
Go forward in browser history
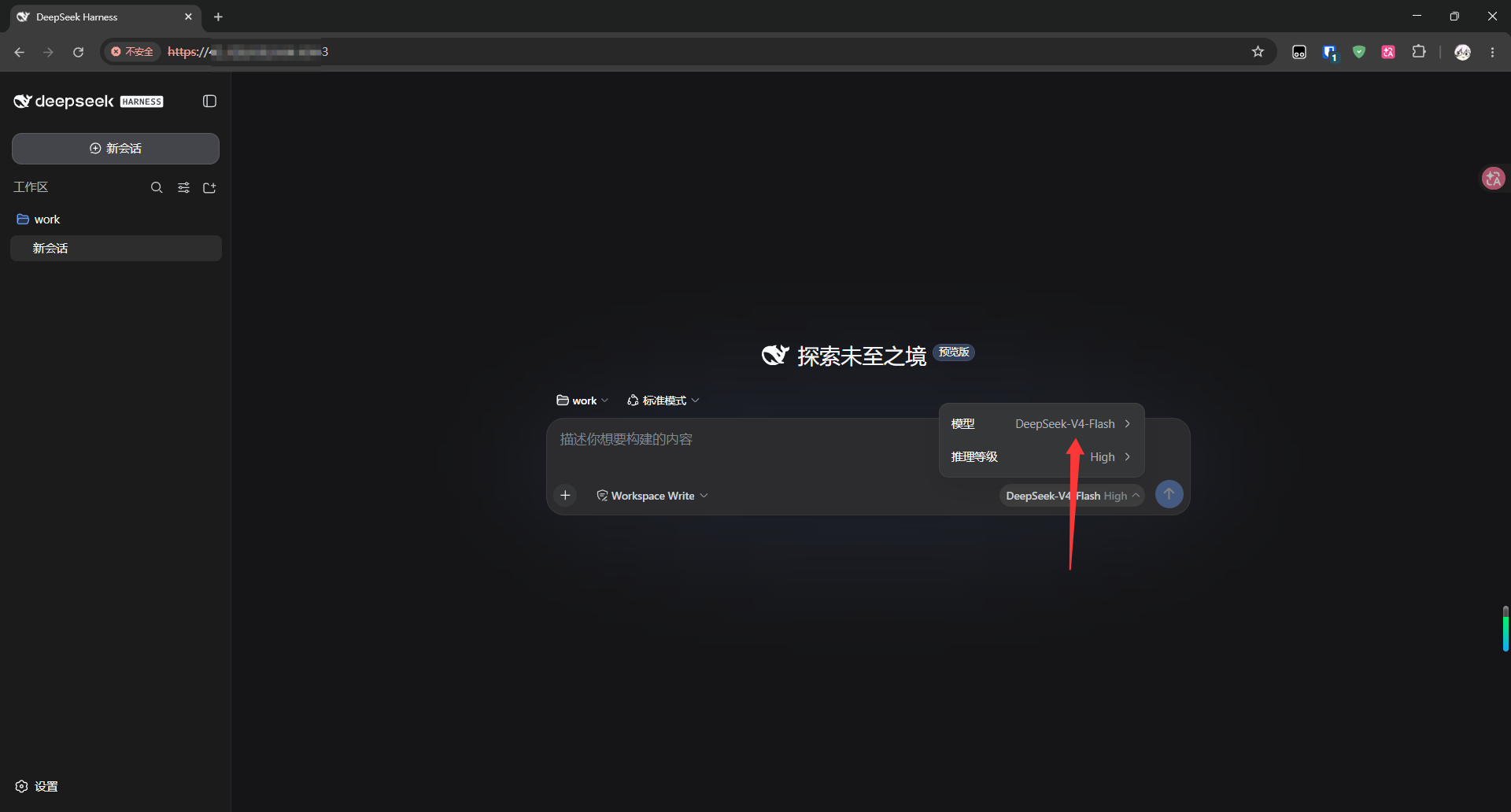(x=49, y=52)
